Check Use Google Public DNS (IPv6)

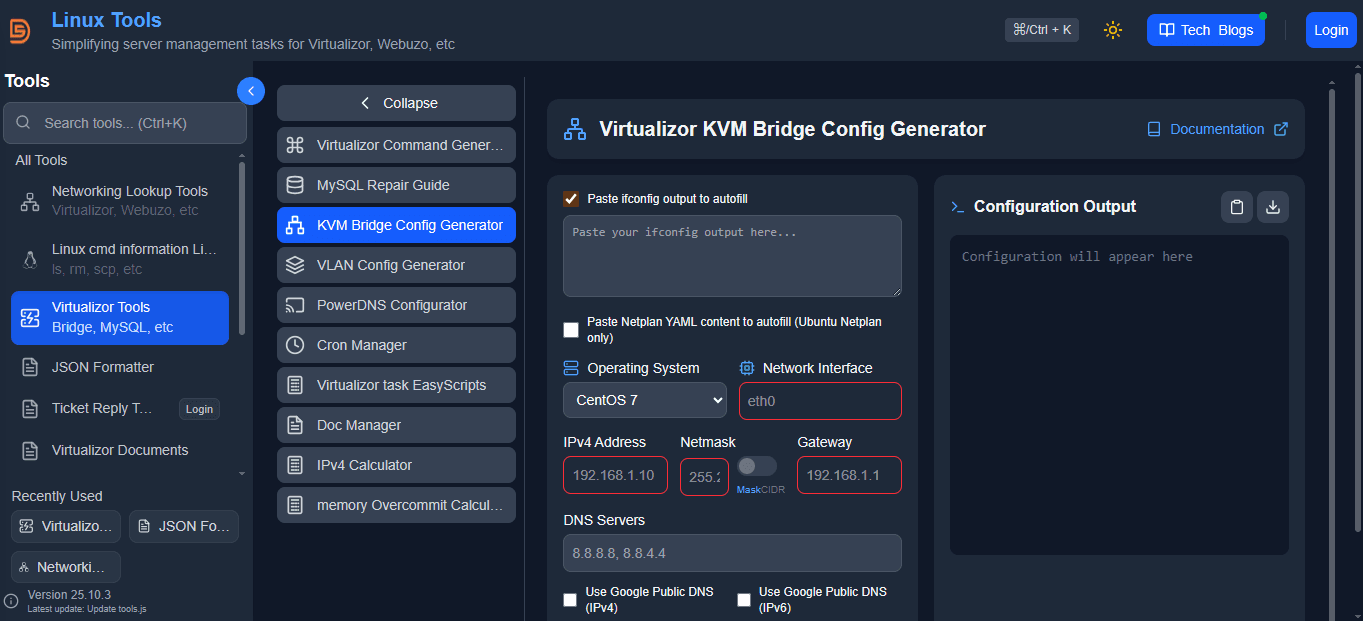[x=744, y=600]
